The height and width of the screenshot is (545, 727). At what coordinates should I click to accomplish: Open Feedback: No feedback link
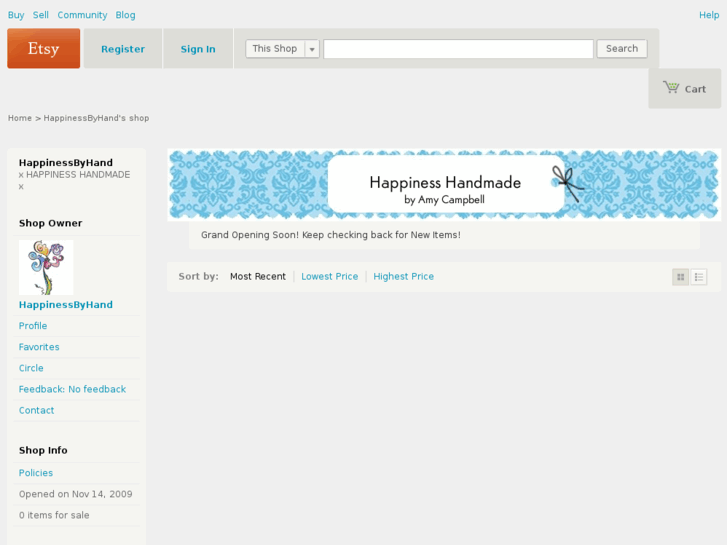click(x=72, y=389)
